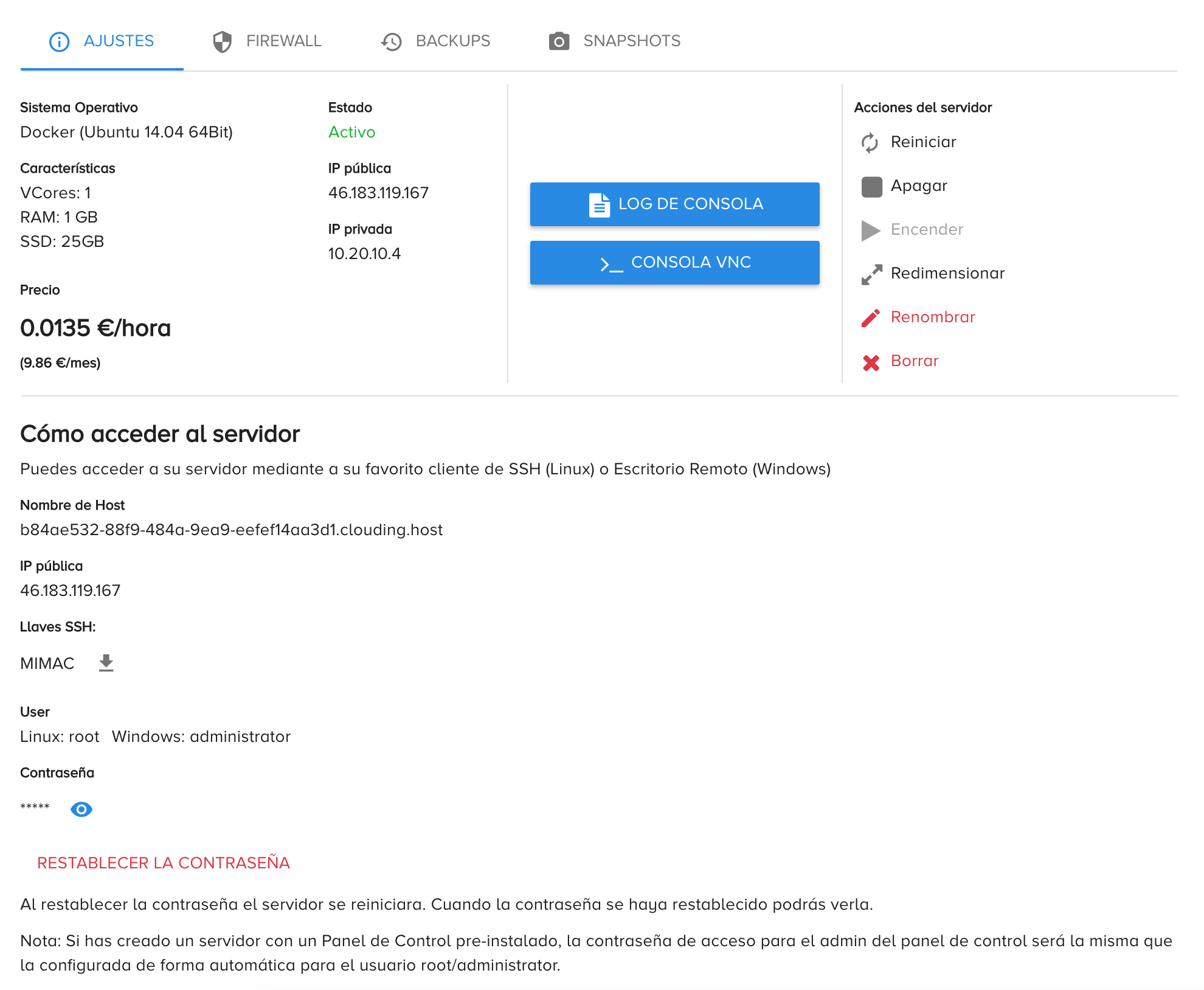Select the Apagar server action label
This screenshot has width=1204, height=990.
919,186
